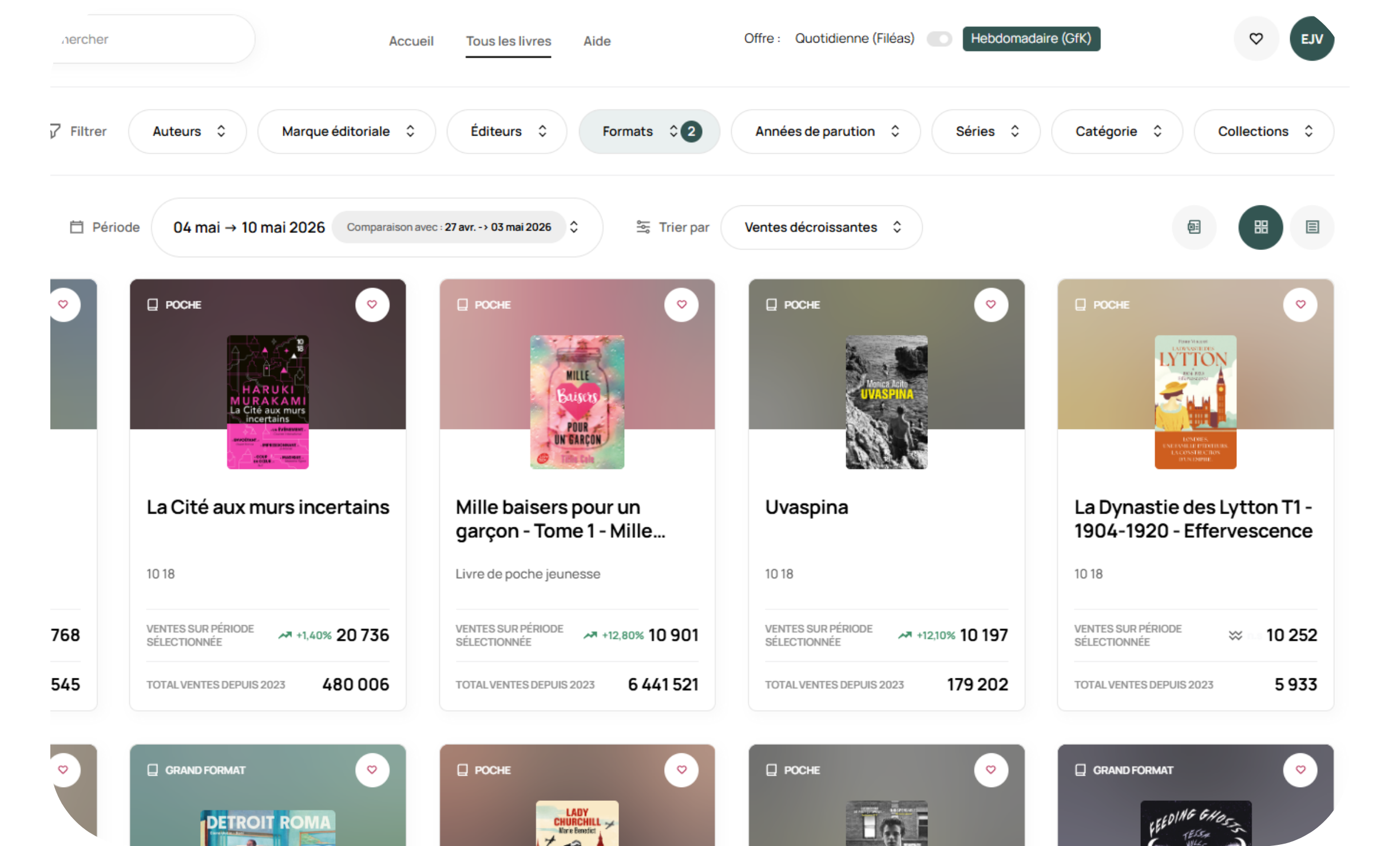Screen dimensions: 1400x846
Task: Expand the Années de parution filter
Action: [825, 132]
